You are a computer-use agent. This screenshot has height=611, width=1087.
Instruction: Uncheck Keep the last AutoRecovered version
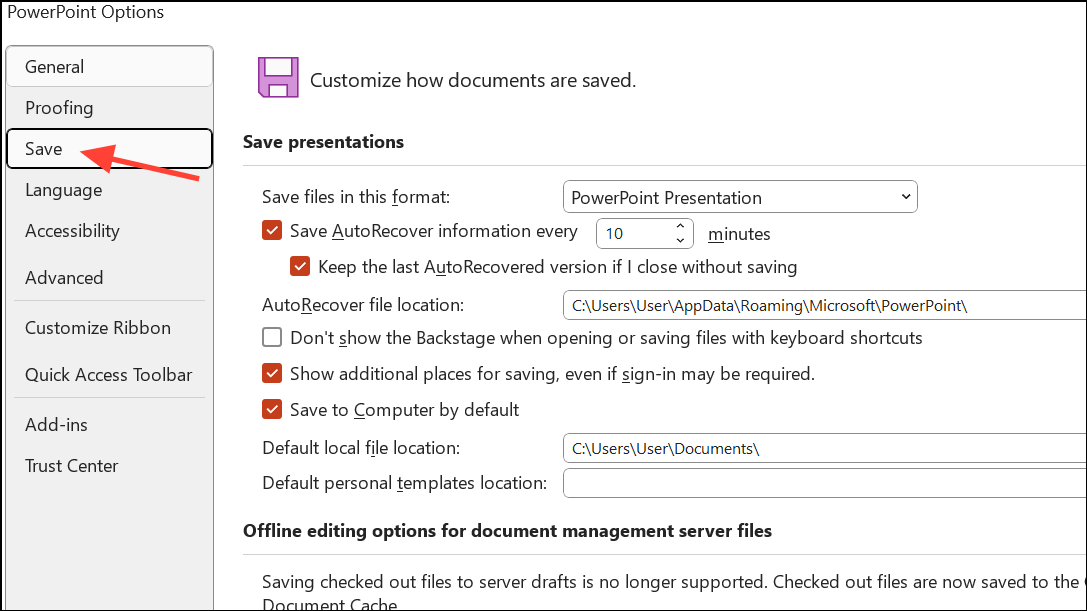(x=300, y=267)
